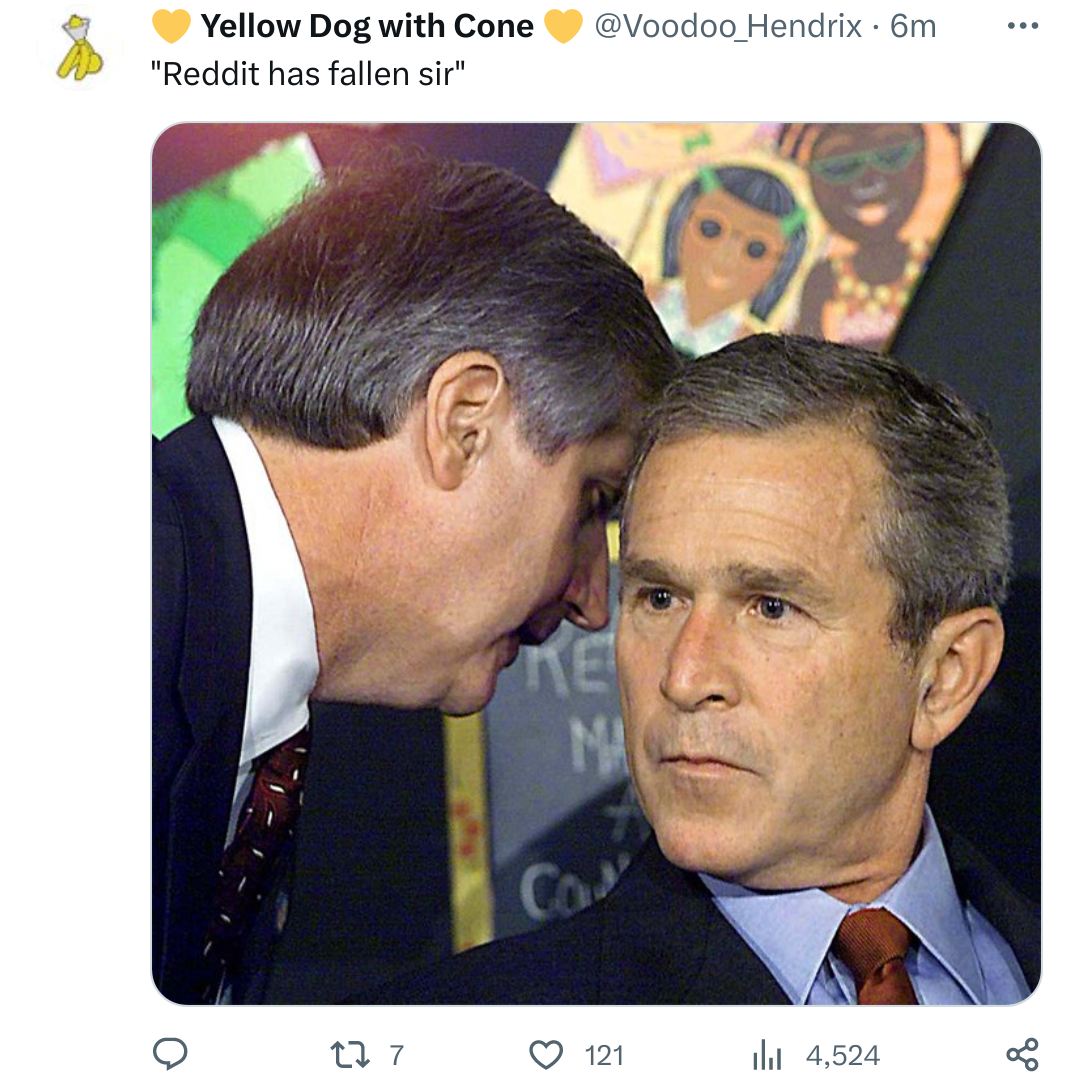Like the tweet with the heart icon
Screen dimensions: 1080x1090
pyautogui.click(x=545, y=1054)
